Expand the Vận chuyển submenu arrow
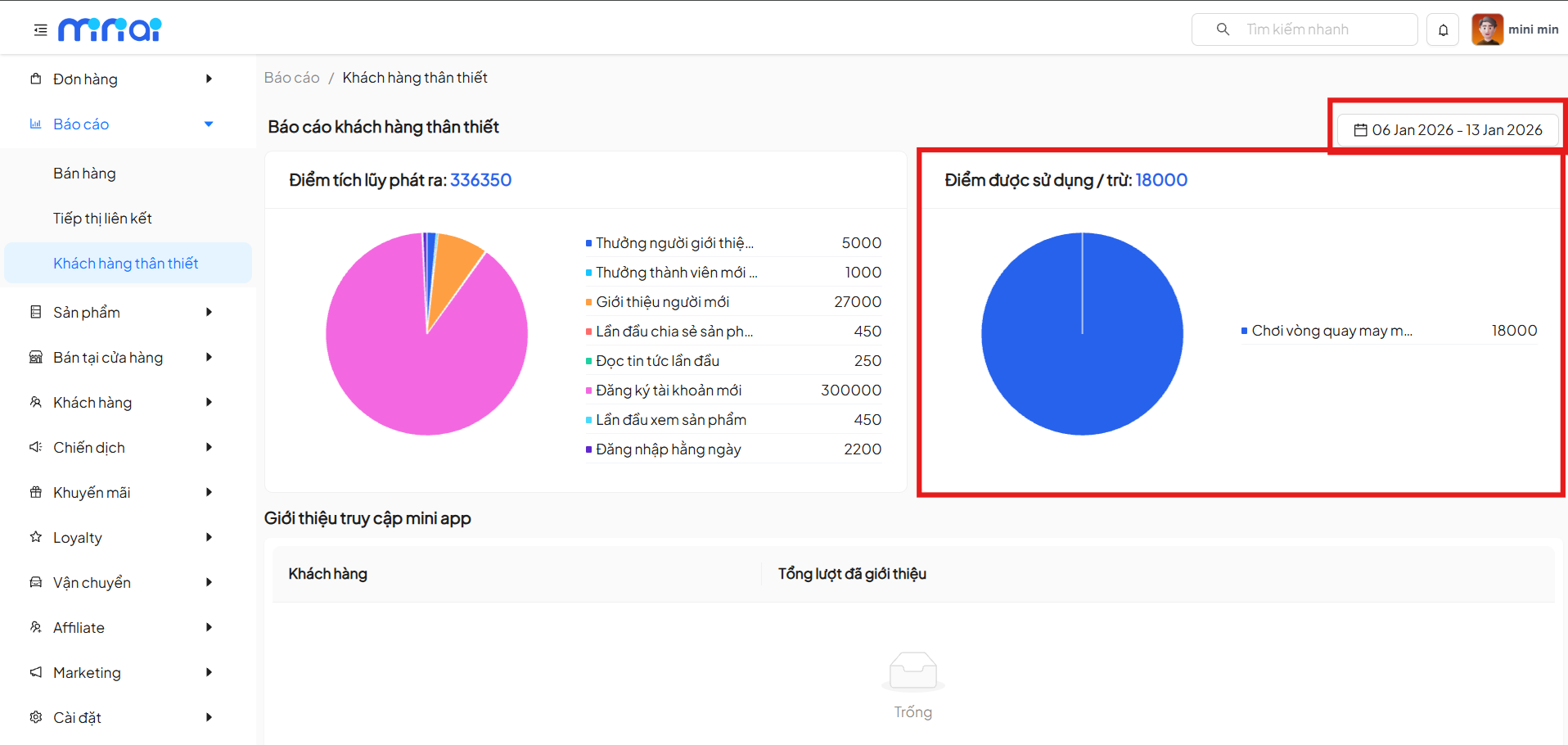The width and height of the screenshot is (1568, 745). click(x=209, y=582)
